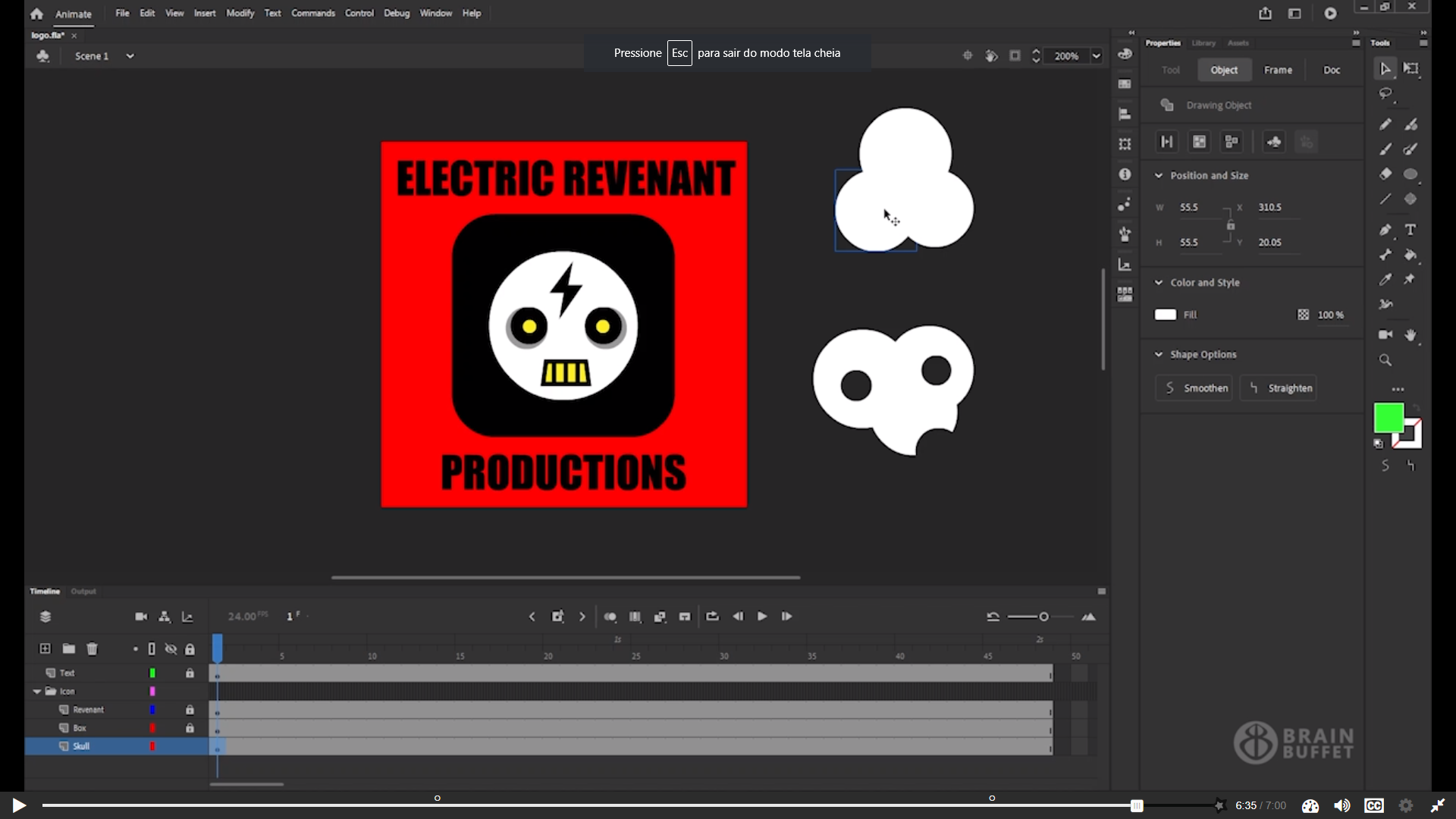Click the Smoothen shape button

click(x=1194, y=388)
